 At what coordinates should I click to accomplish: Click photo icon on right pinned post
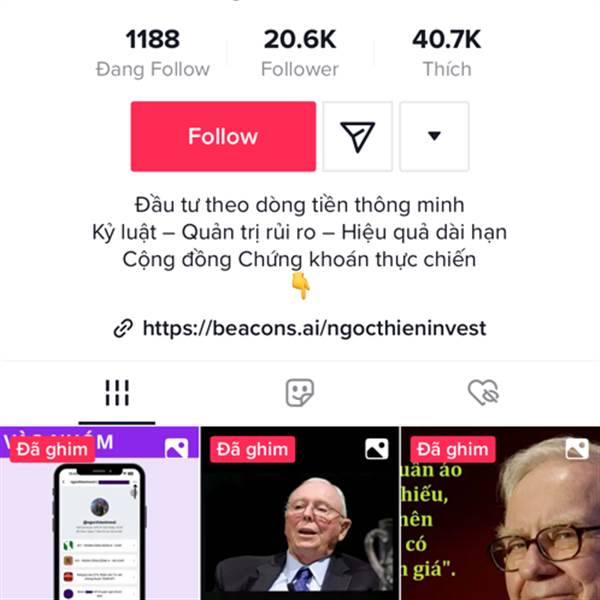click(577, 449)
